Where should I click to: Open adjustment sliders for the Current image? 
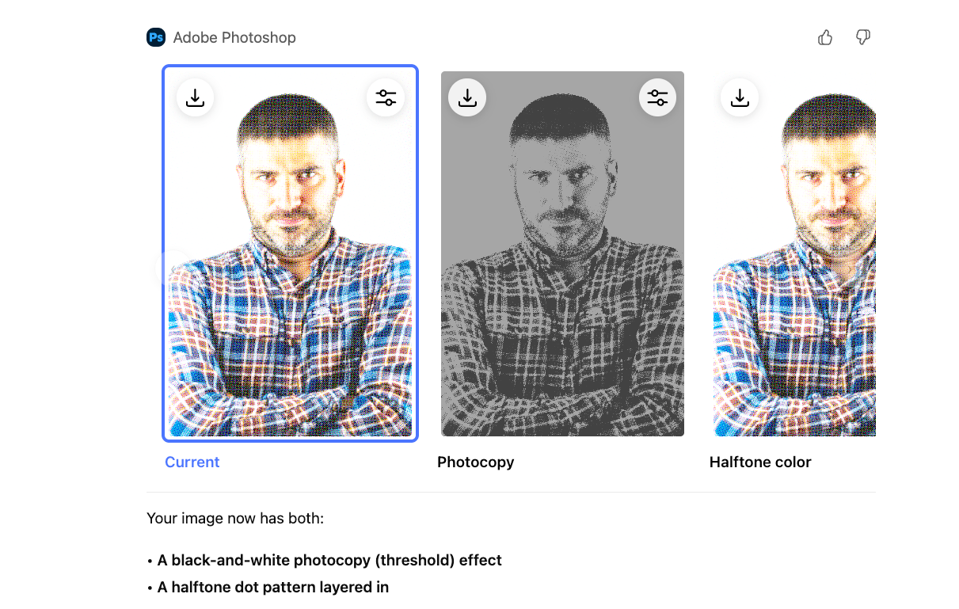(x=386, y=98)
